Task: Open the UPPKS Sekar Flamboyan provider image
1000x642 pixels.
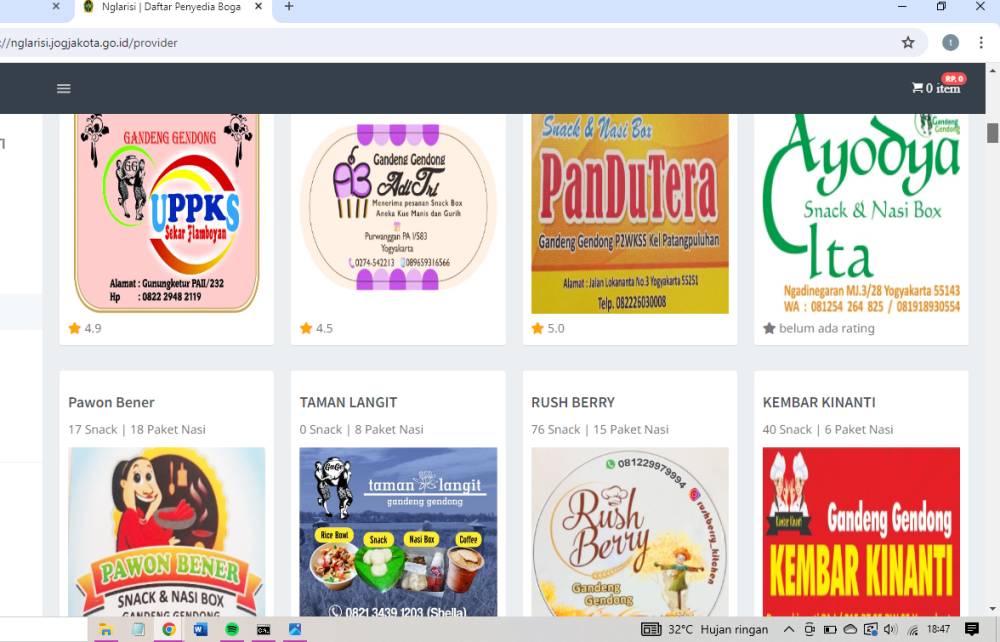Action: point(166,214)
